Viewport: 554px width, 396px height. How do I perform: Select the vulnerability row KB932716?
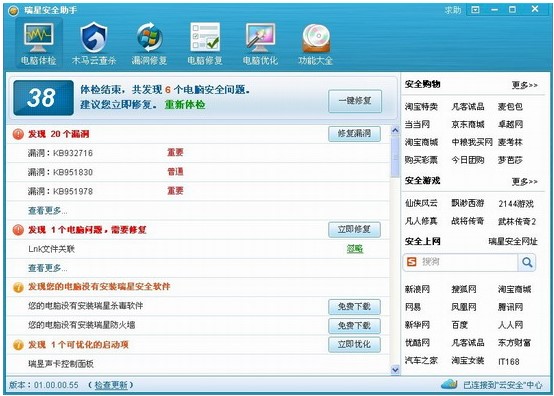[x=198, y=153]
